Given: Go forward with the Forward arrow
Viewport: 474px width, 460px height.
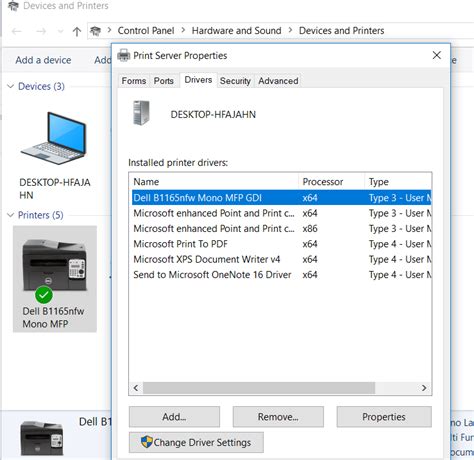Looking at the screenshot, I should (x=41, y=31).
